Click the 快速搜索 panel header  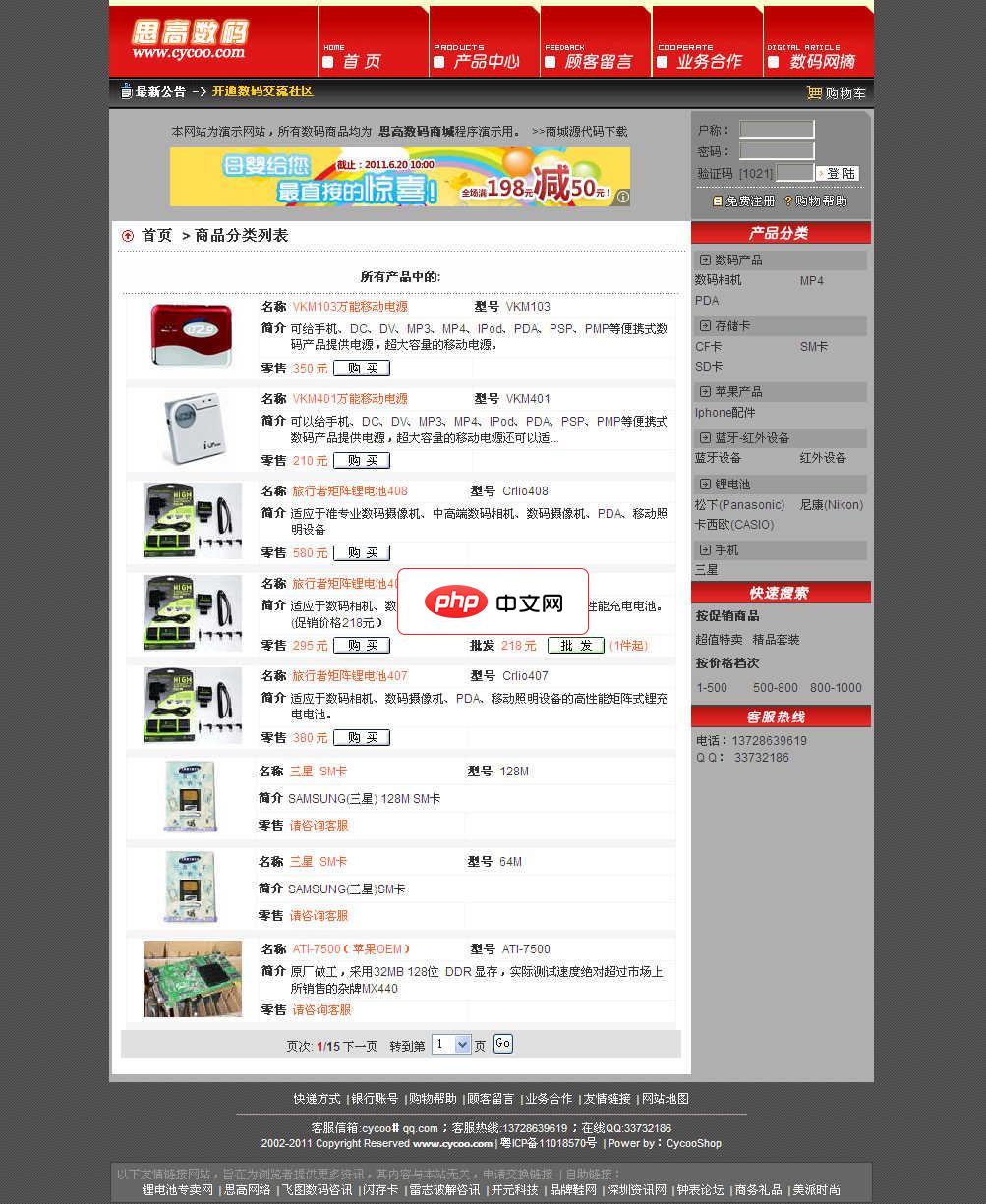(x=781, y=592)
